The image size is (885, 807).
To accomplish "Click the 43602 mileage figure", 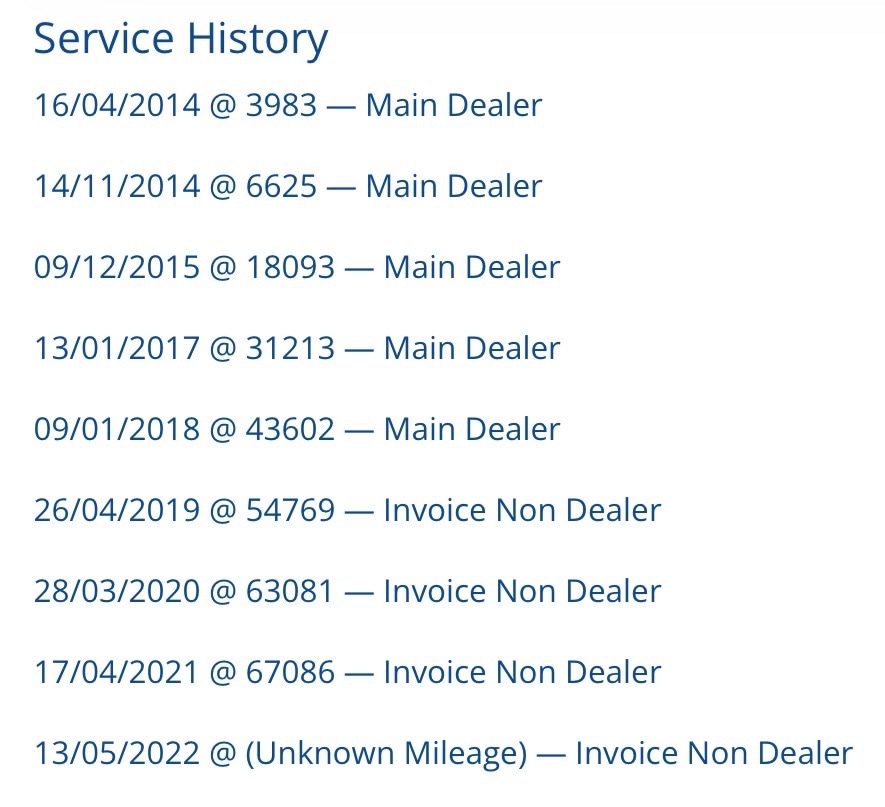I will (290, 429).
